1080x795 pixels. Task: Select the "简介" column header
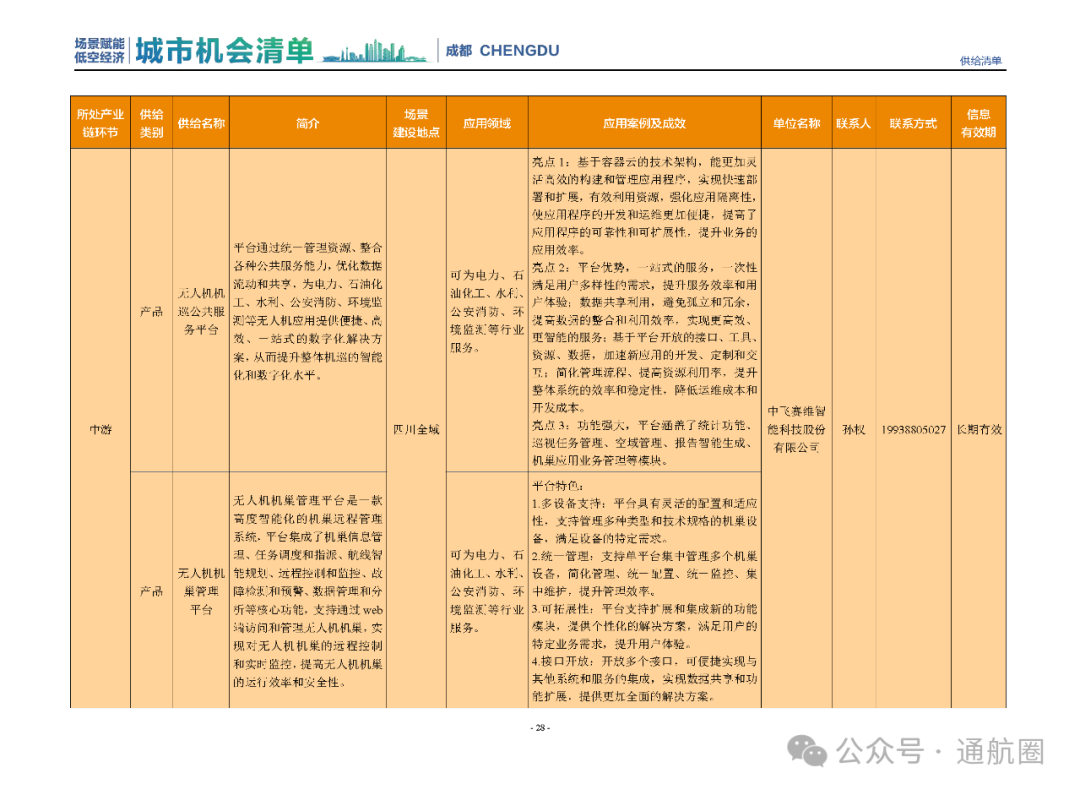pyautogui.click(x=308, y=123)
